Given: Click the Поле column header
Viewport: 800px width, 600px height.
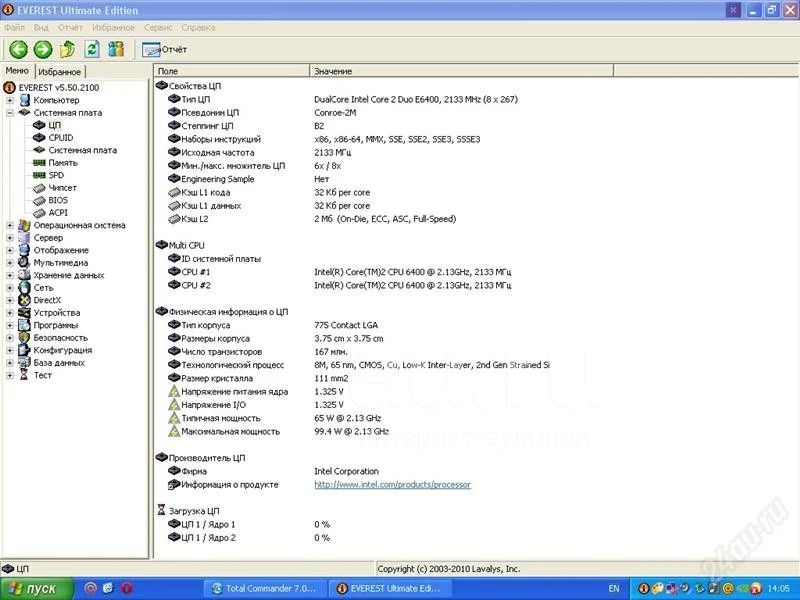Looking at the screenshot, I should pos(232,71).
